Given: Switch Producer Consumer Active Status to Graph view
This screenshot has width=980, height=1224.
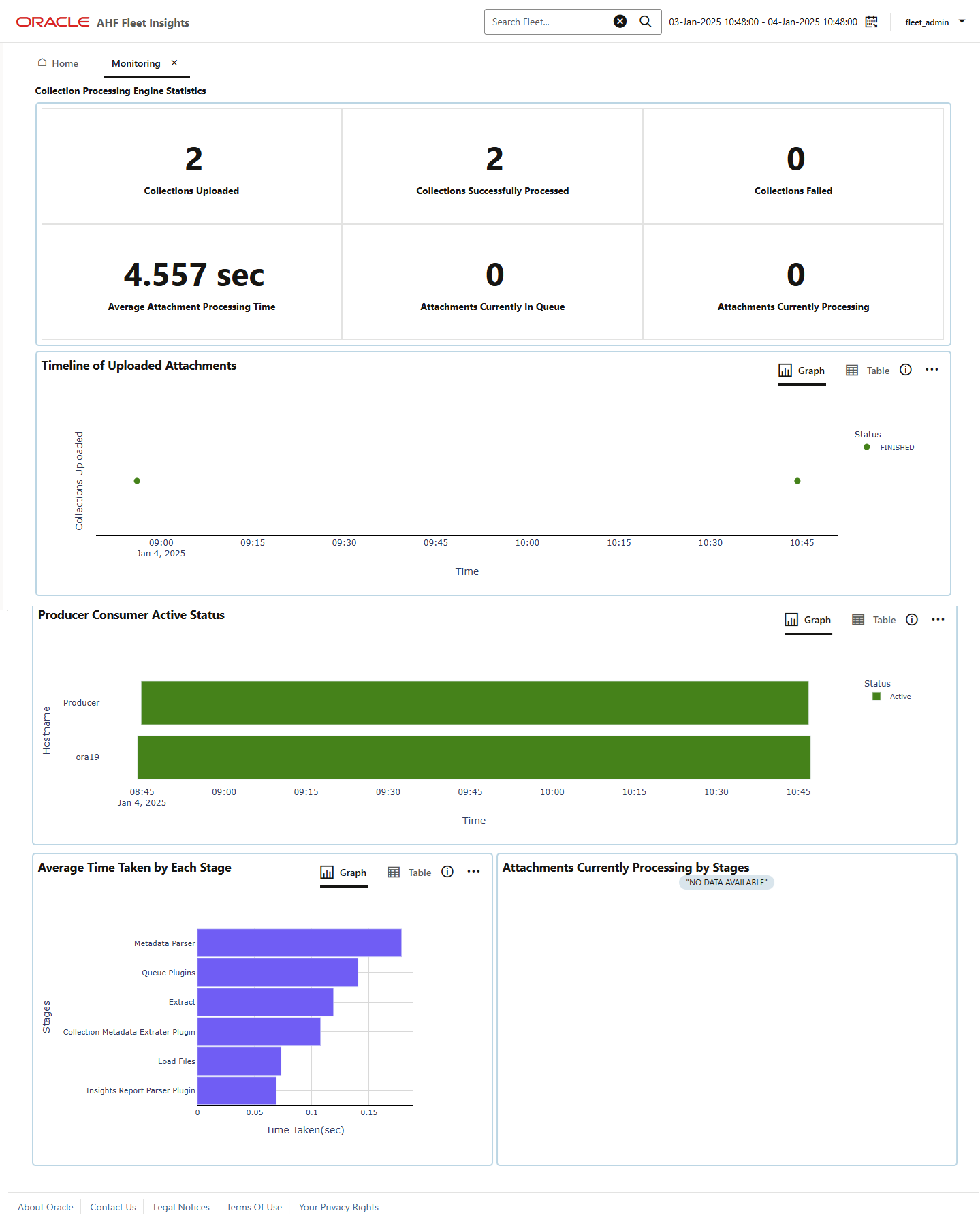Looking at the screenshot, I should click(808, 620).
